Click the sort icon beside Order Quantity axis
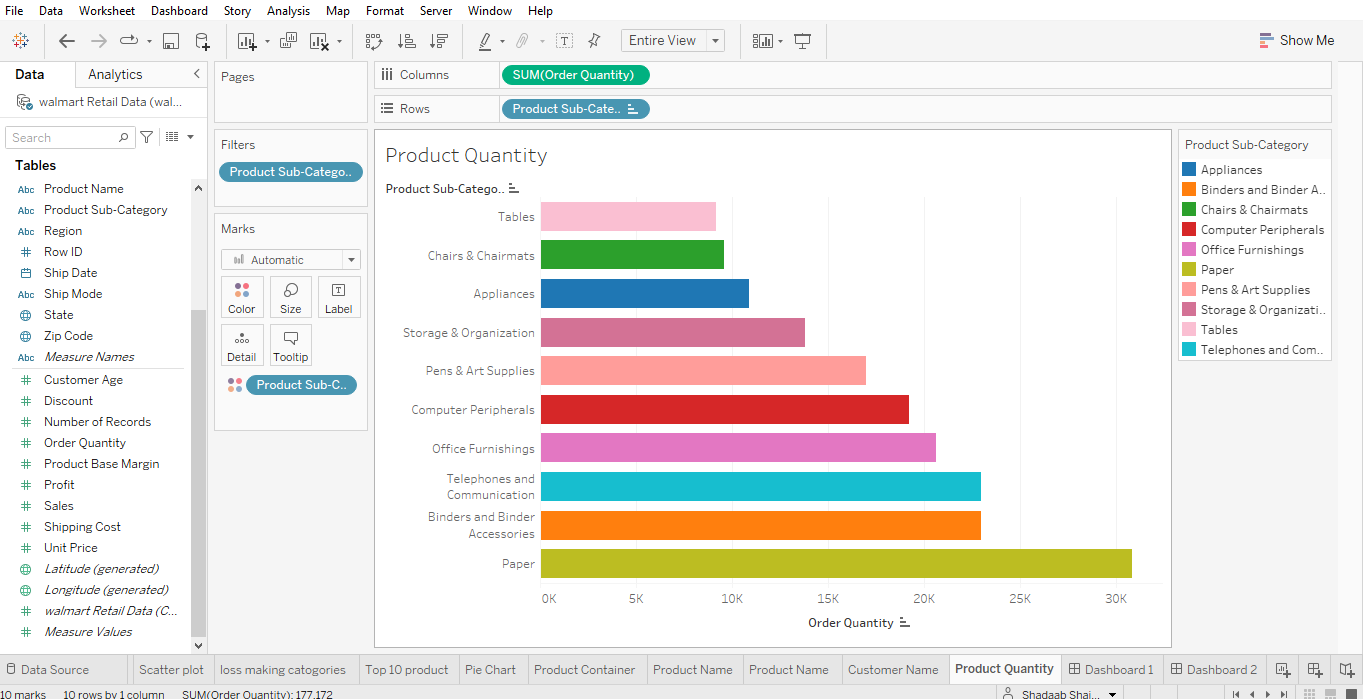The height and width of the screenshot is (699, 1363). pyautogui.click(x=905, y=623)
